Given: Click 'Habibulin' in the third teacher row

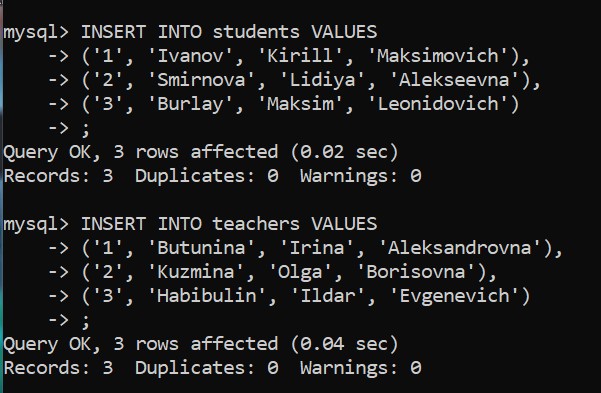Looking at the screenshot, I should [207, 296].
